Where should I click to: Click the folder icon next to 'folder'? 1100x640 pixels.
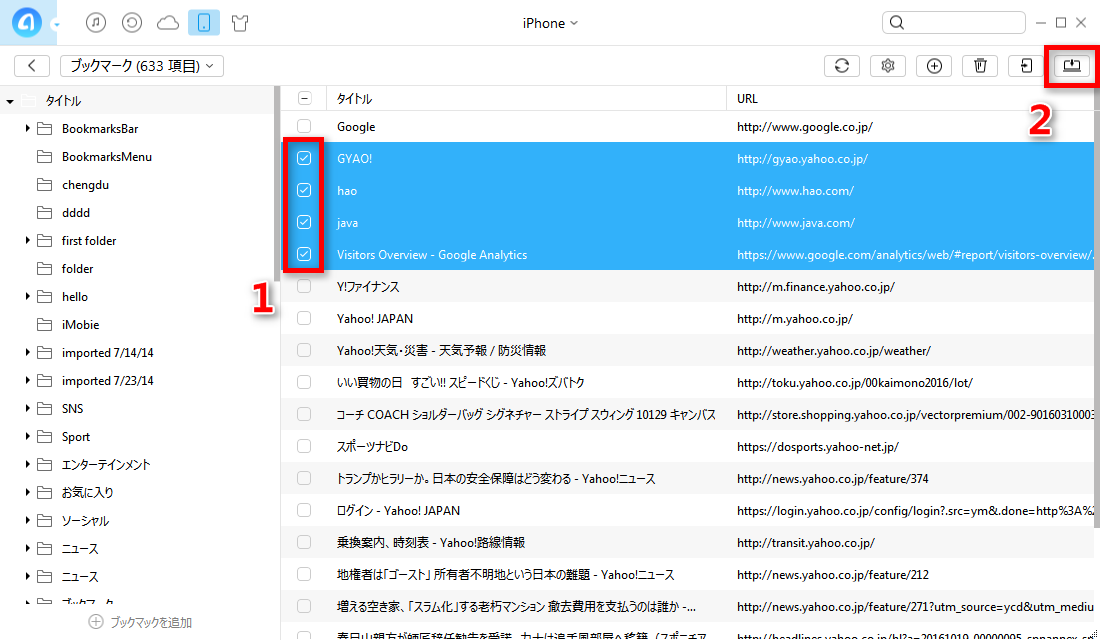(44, 268)
